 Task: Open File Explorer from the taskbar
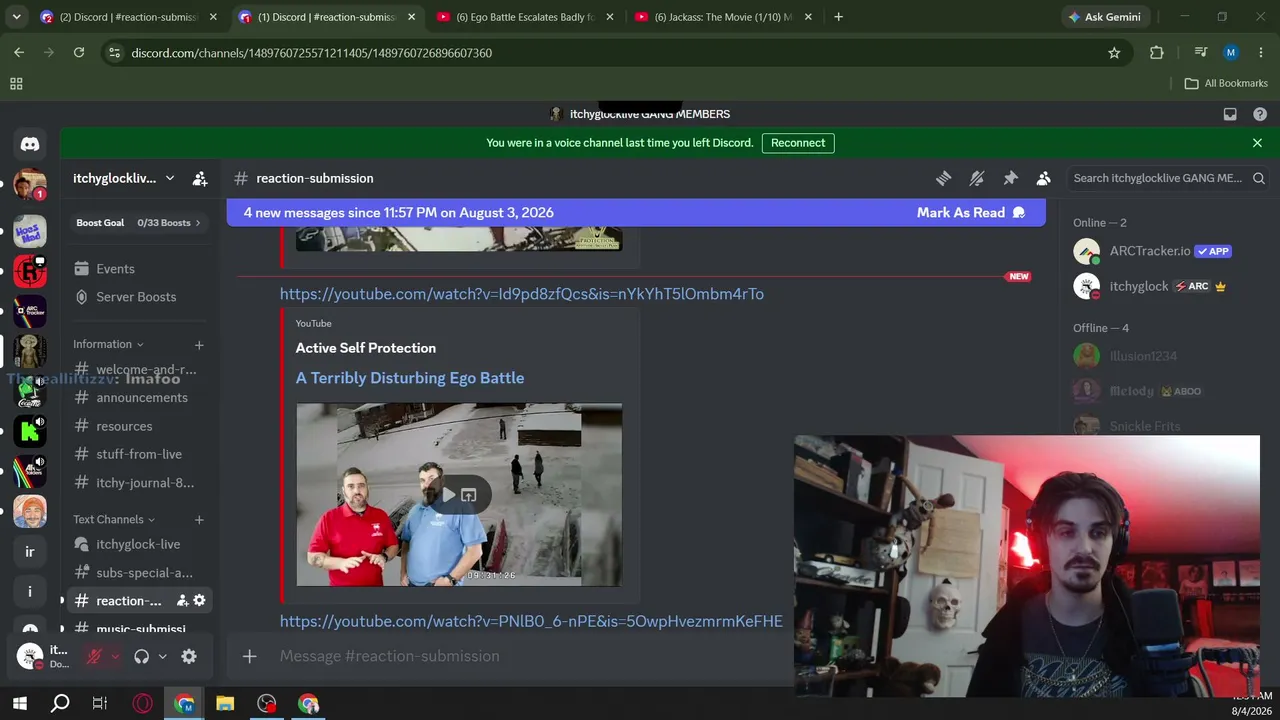pos(225,704)
